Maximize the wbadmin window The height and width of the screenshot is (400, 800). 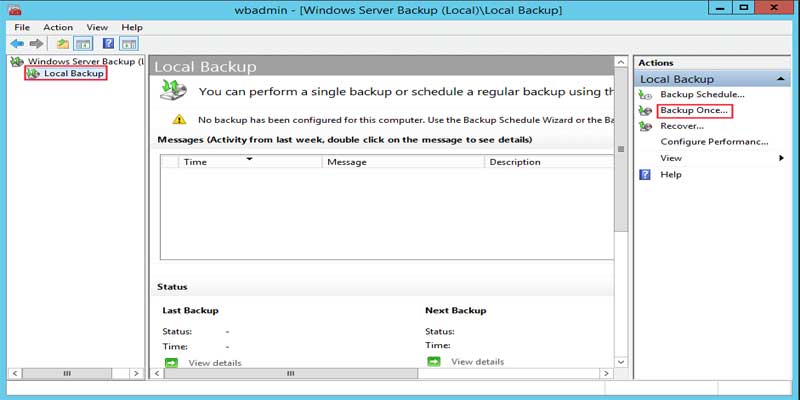tap(744, 8)
